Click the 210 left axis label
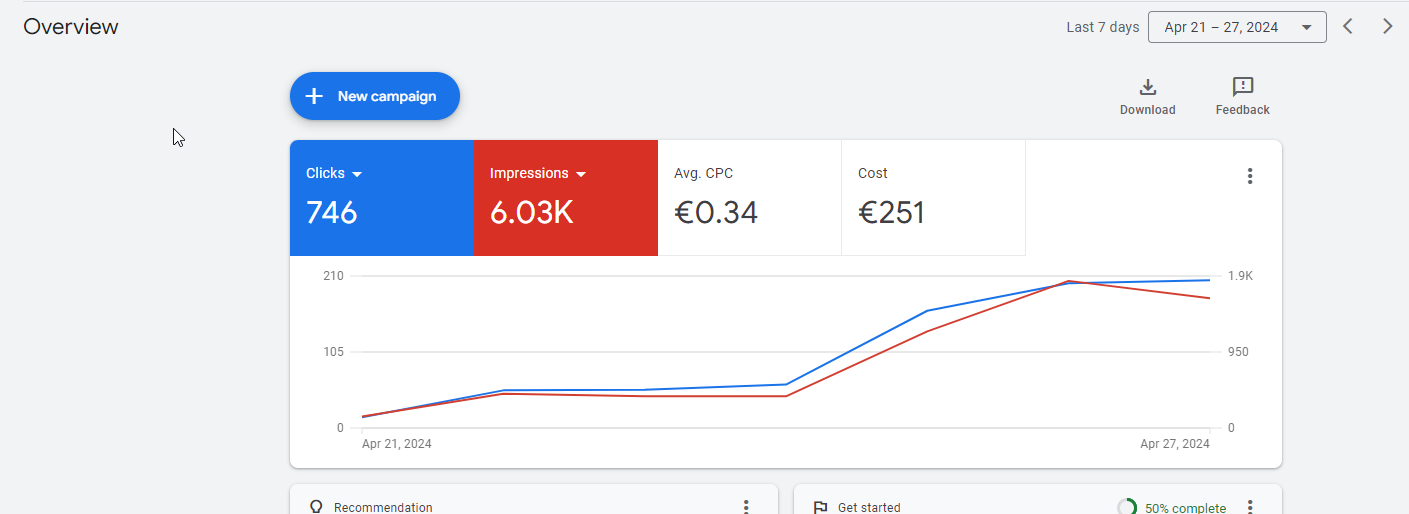This screenshot has height=514, width=1409. click(x=333, y=276)
